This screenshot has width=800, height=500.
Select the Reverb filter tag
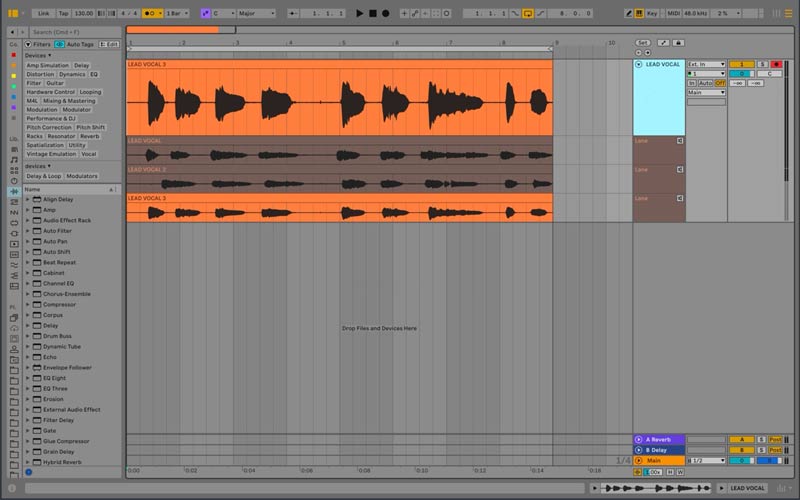(x=90, y=136)
